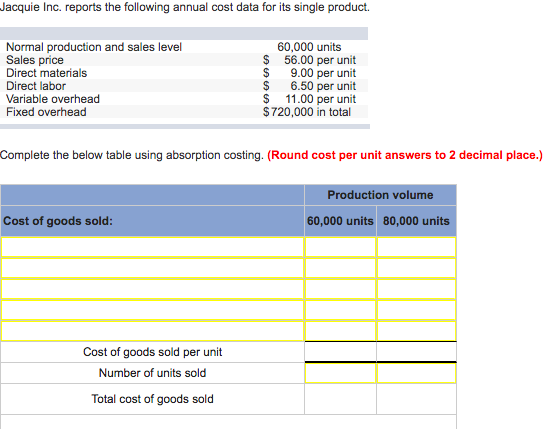Click the '56.00 per unit' value
This screenshot has height=429, width=549.
(x=320, y=60)
